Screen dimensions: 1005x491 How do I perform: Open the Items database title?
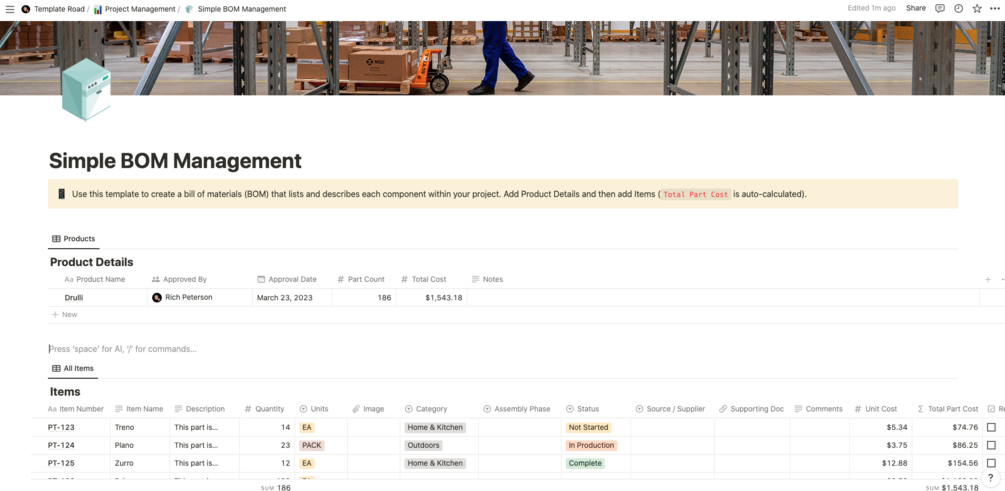65,392
